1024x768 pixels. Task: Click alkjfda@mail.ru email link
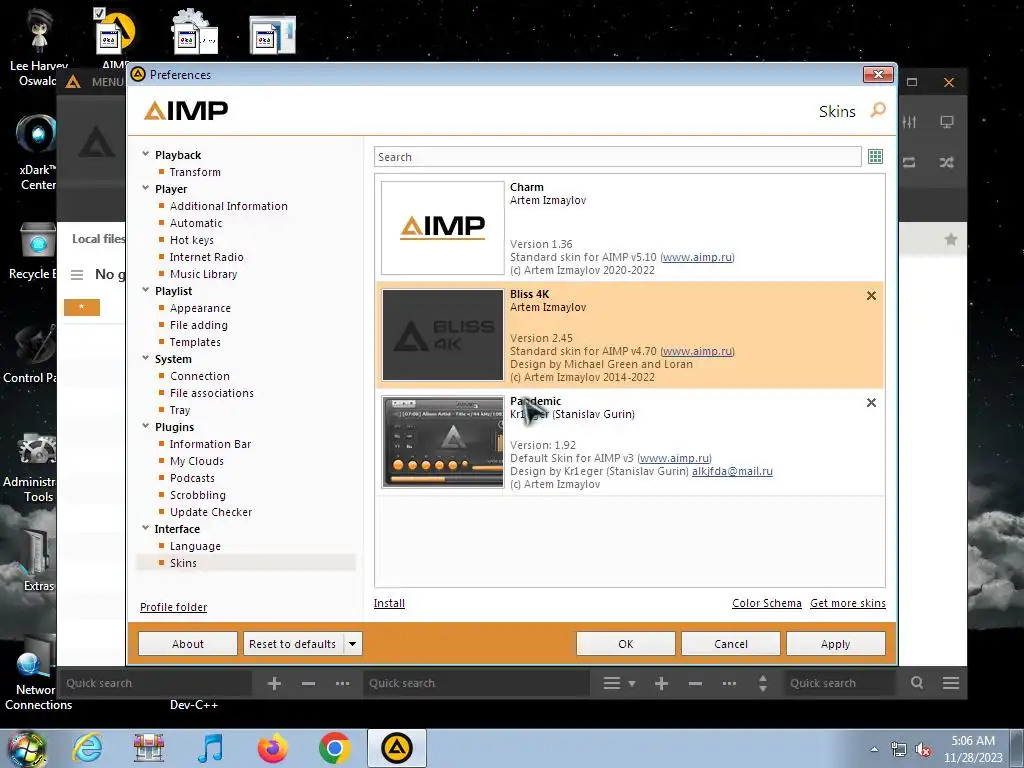732,471
